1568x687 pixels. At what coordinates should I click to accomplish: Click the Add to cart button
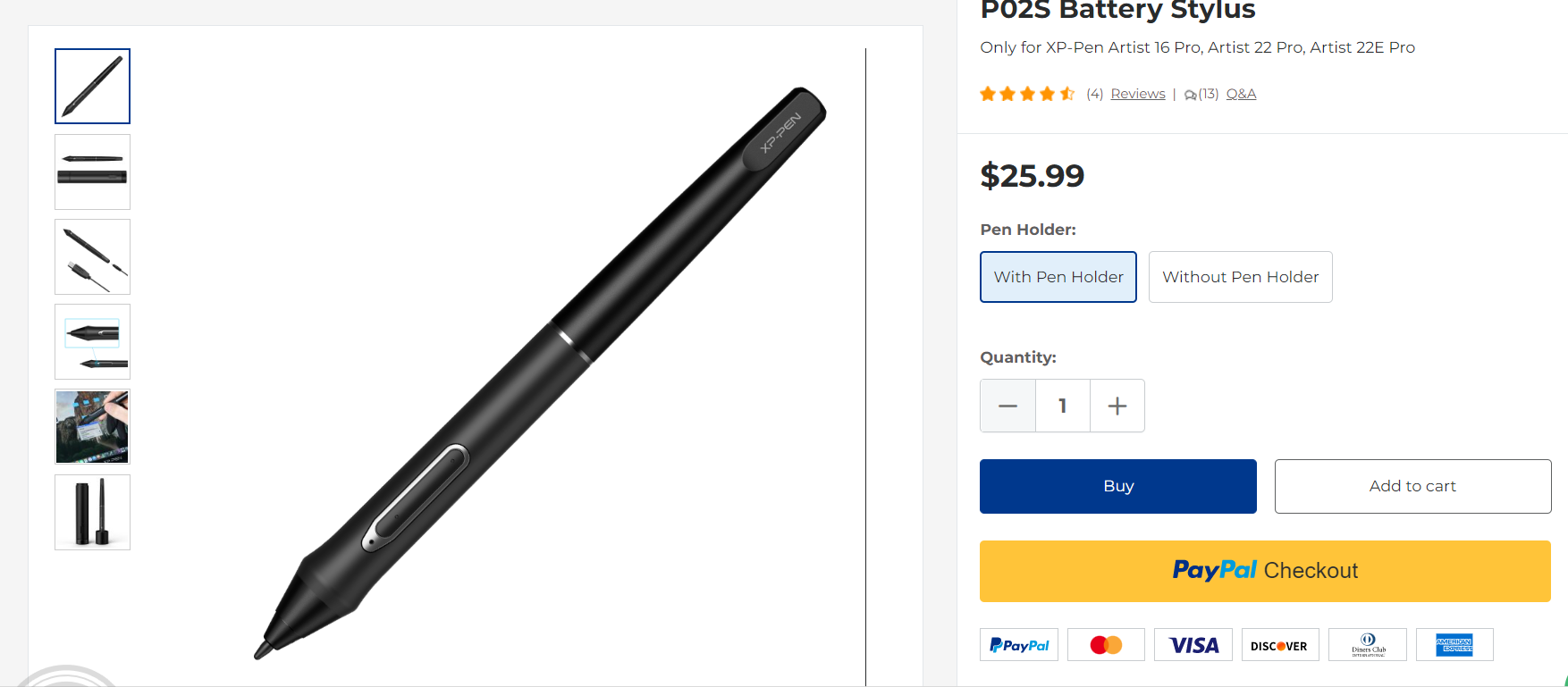(1412, 486)
